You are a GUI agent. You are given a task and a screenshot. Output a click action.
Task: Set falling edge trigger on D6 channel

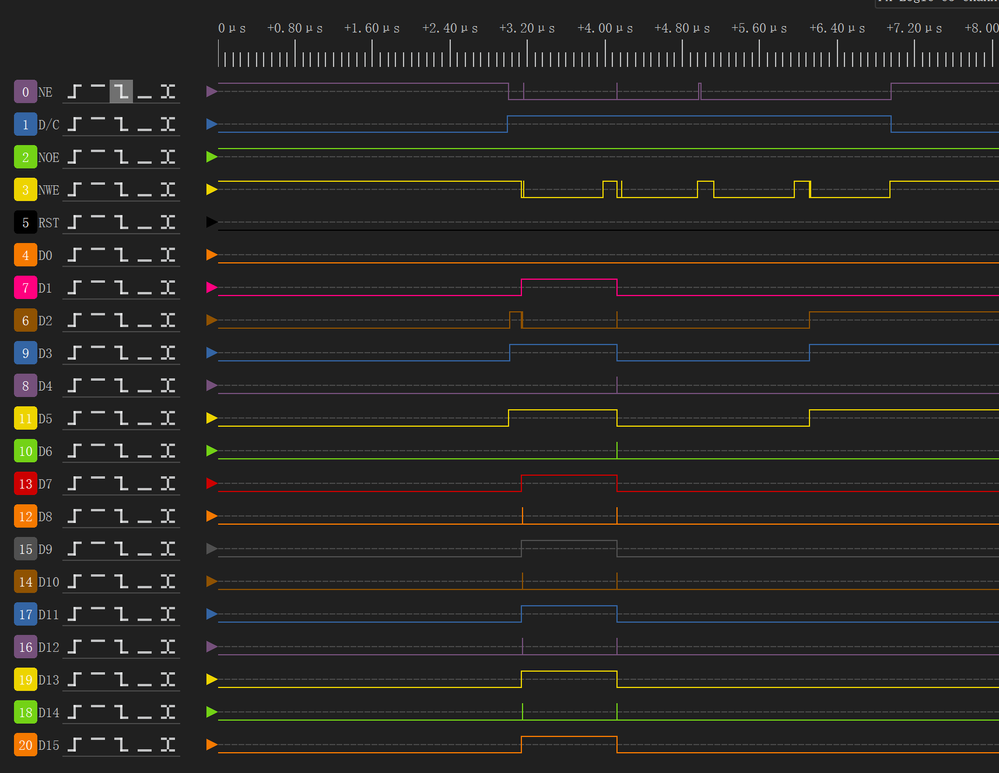(121, 451)
